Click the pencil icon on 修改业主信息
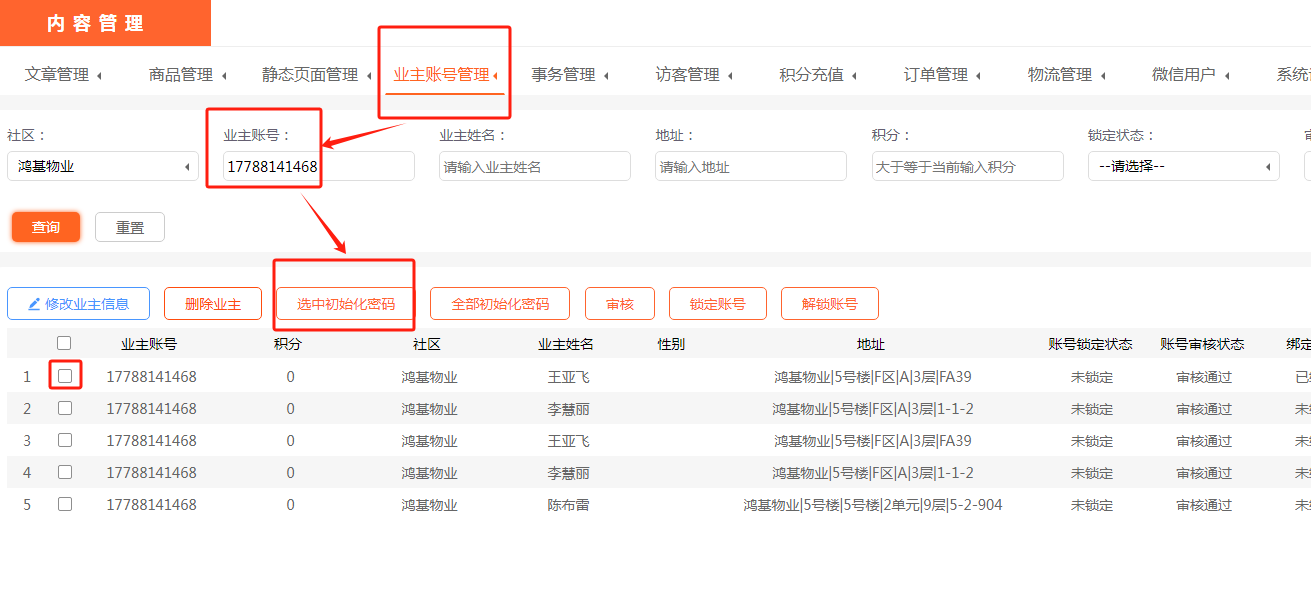Image resolution: width=1311 pixels, height=593 pixels. [34, 304]
